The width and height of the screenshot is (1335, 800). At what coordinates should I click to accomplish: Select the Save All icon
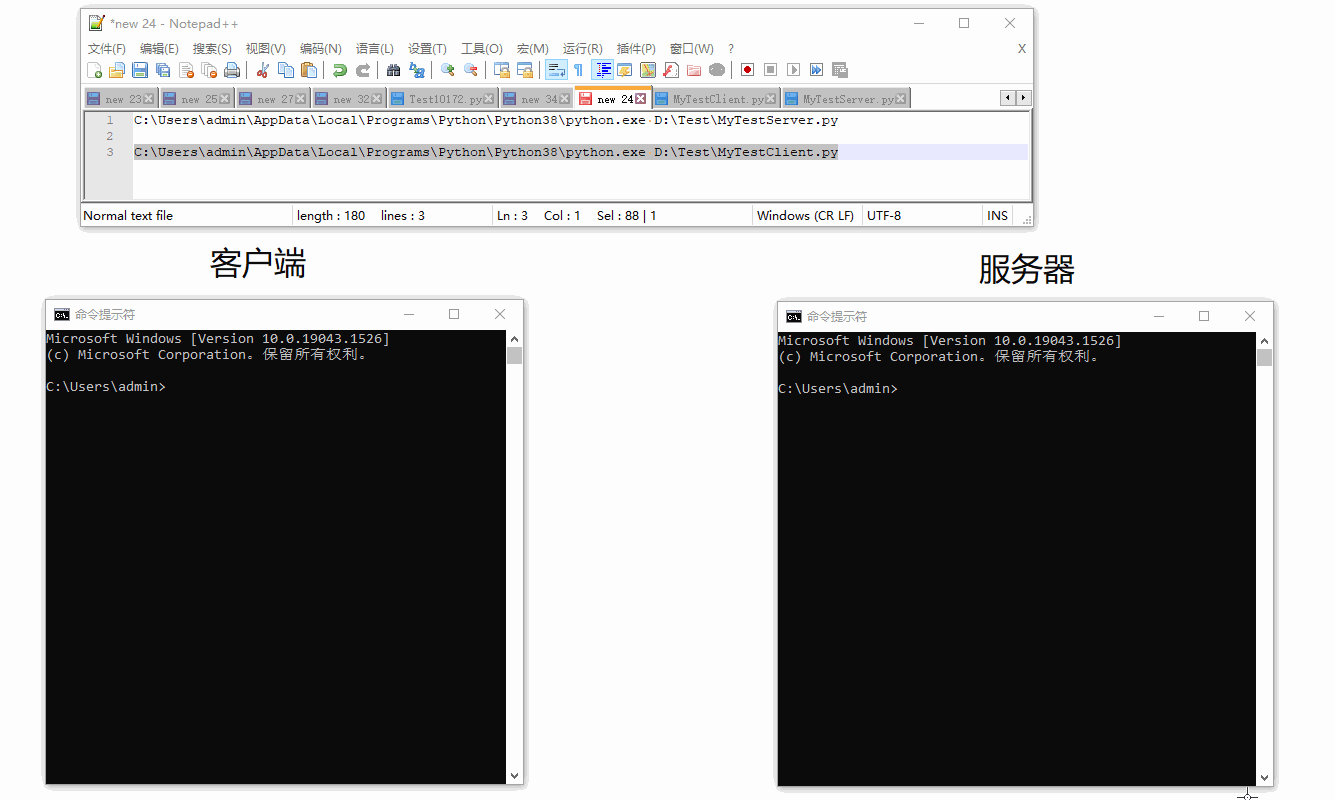point(162,69)
